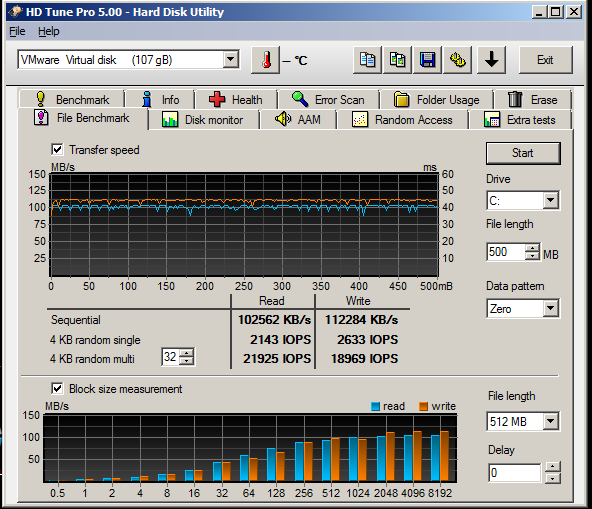592x509 pixels.
Task: Click the Data pattern label
Action: [515, 286]
